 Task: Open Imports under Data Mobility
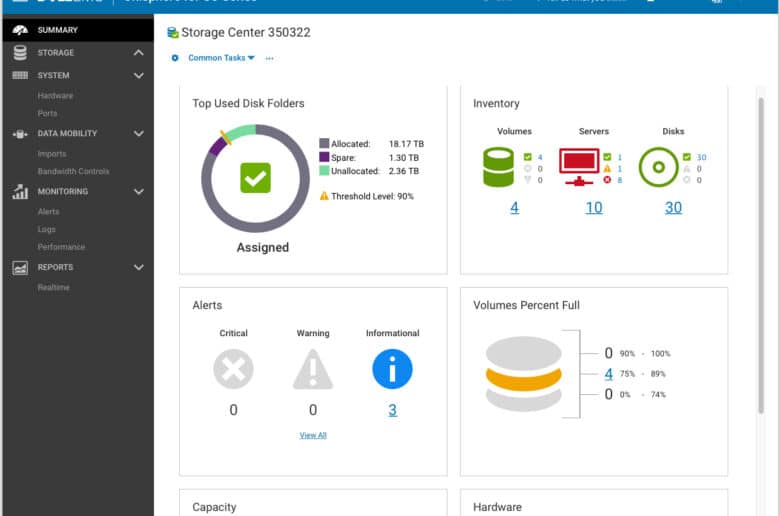click(52, 154)
